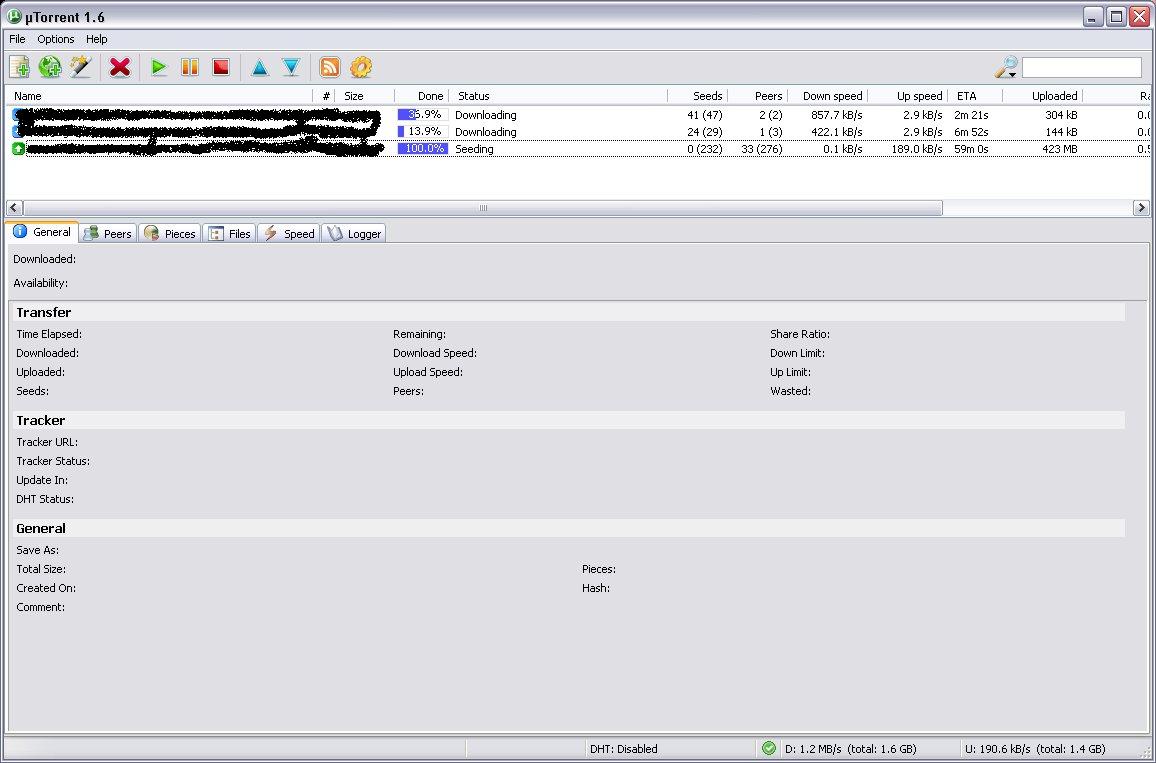
Task: Open the File menu
Action: (x=17, y=39)
